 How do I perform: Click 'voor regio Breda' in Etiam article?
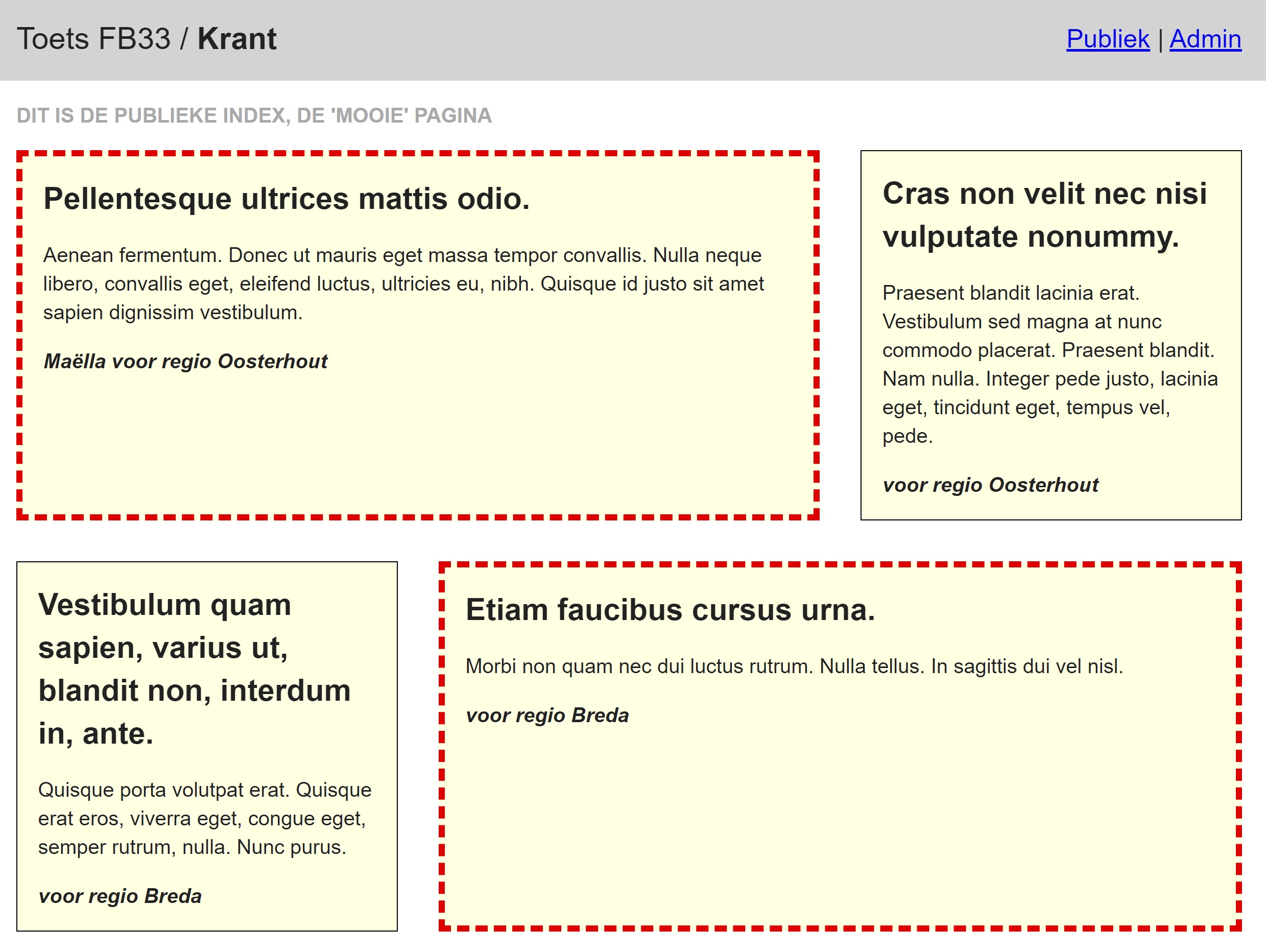(x=546, y=715)
